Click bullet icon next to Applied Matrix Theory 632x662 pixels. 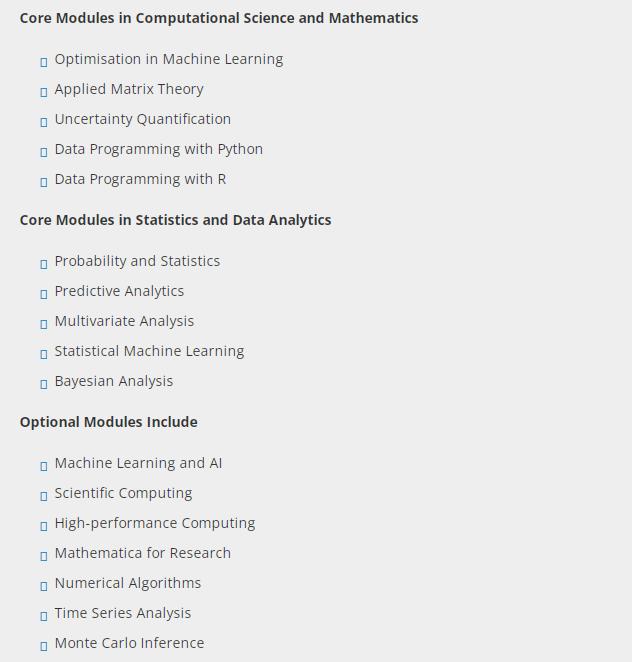click(44, 92)
